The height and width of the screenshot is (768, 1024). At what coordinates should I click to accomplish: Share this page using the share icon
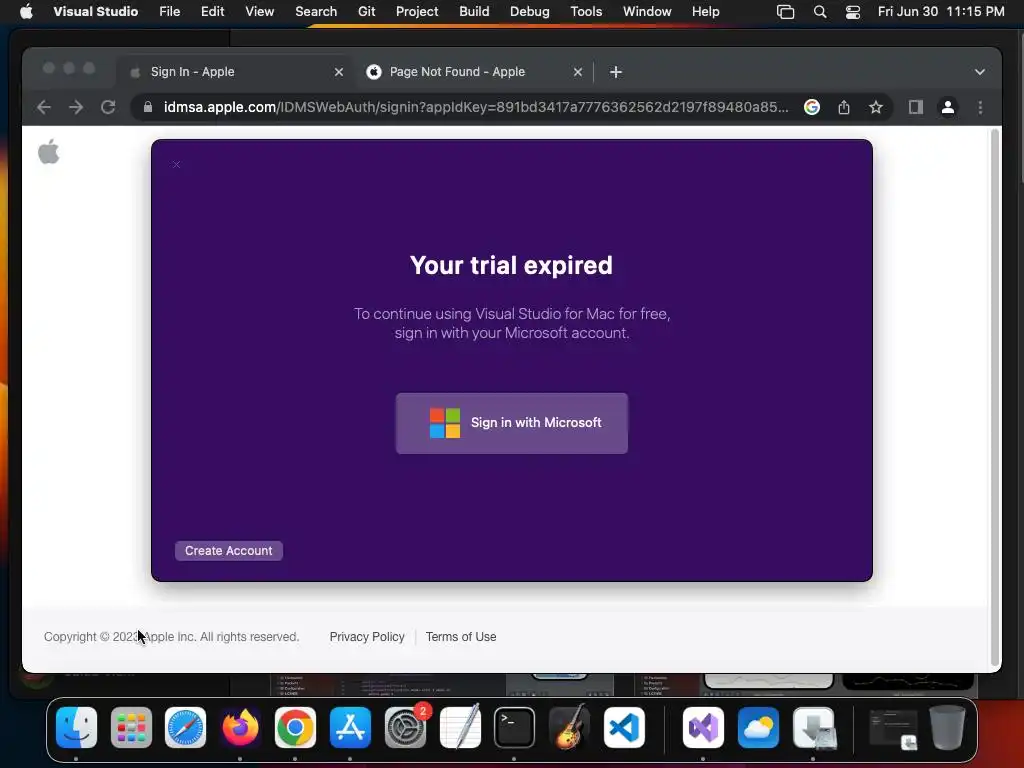844,107
